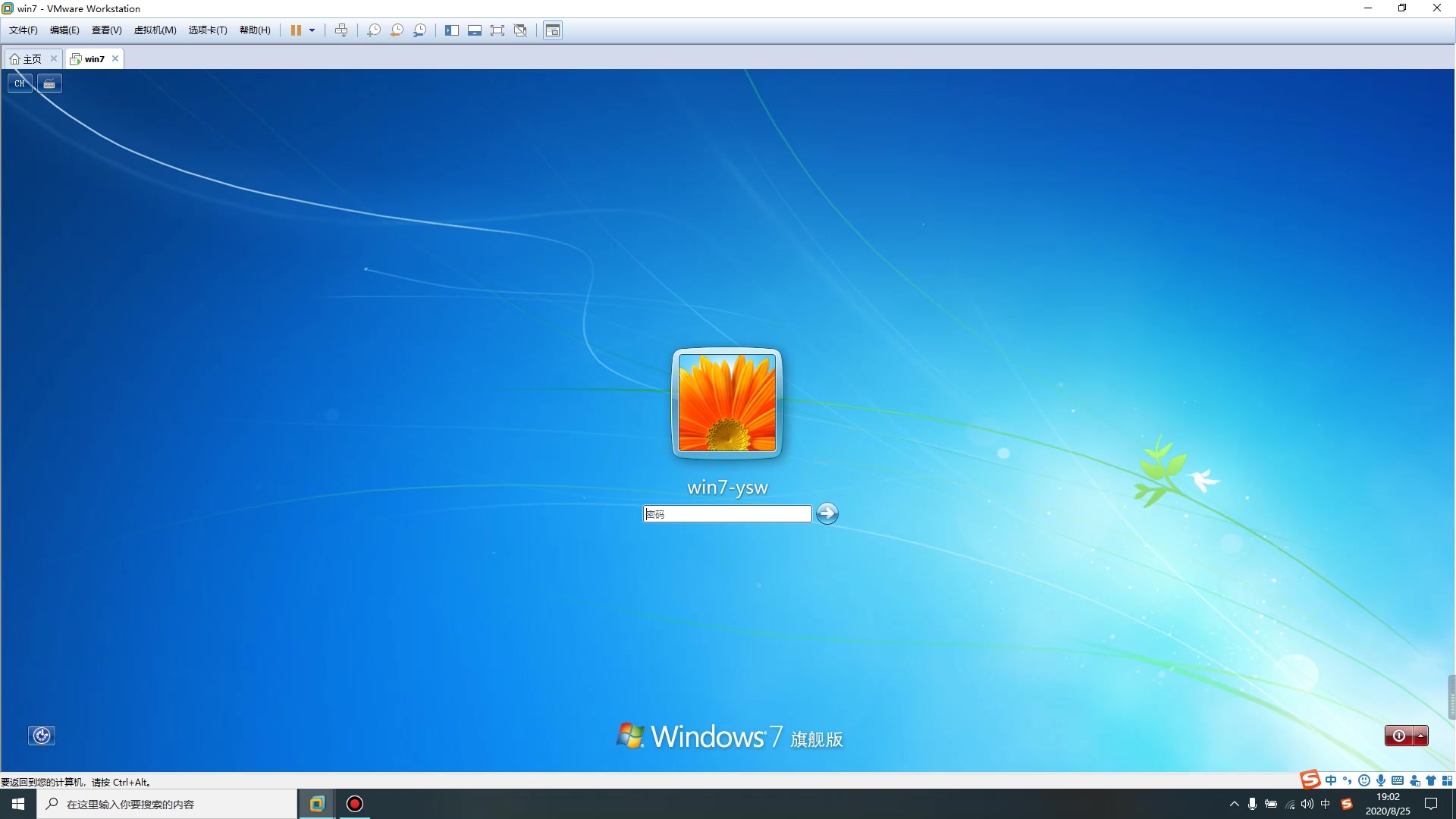Click the tray microphone icon

[1252, 804]
